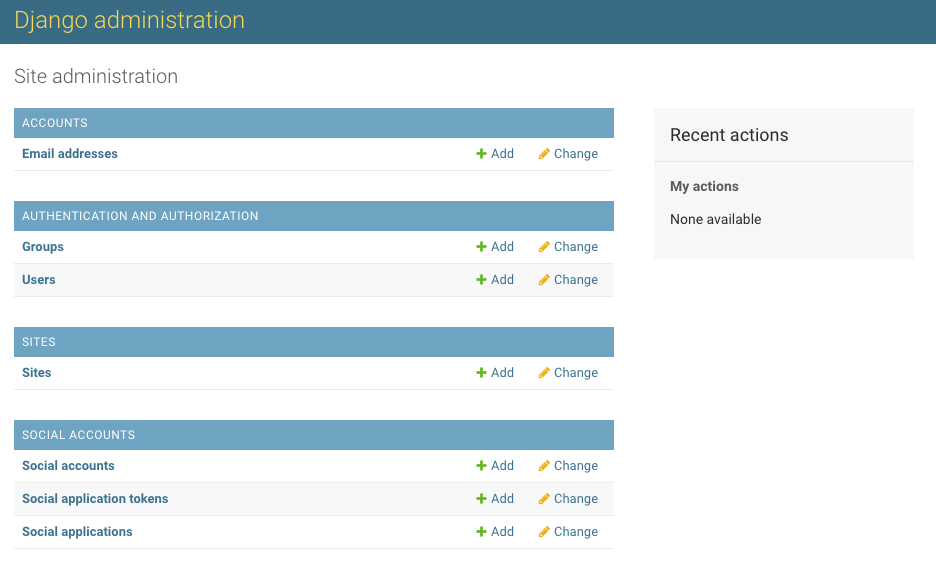Open the Sites model row link

pos(36,373)
